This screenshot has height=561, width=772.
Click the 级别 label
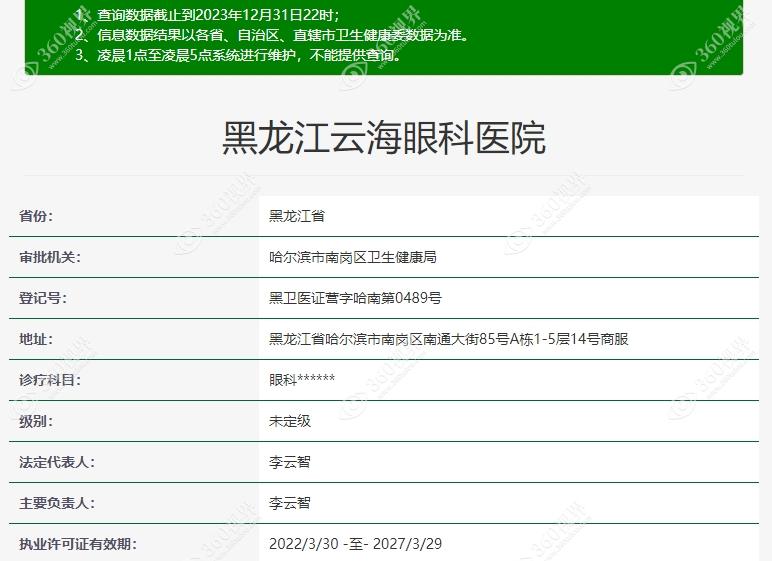(36, 422)
